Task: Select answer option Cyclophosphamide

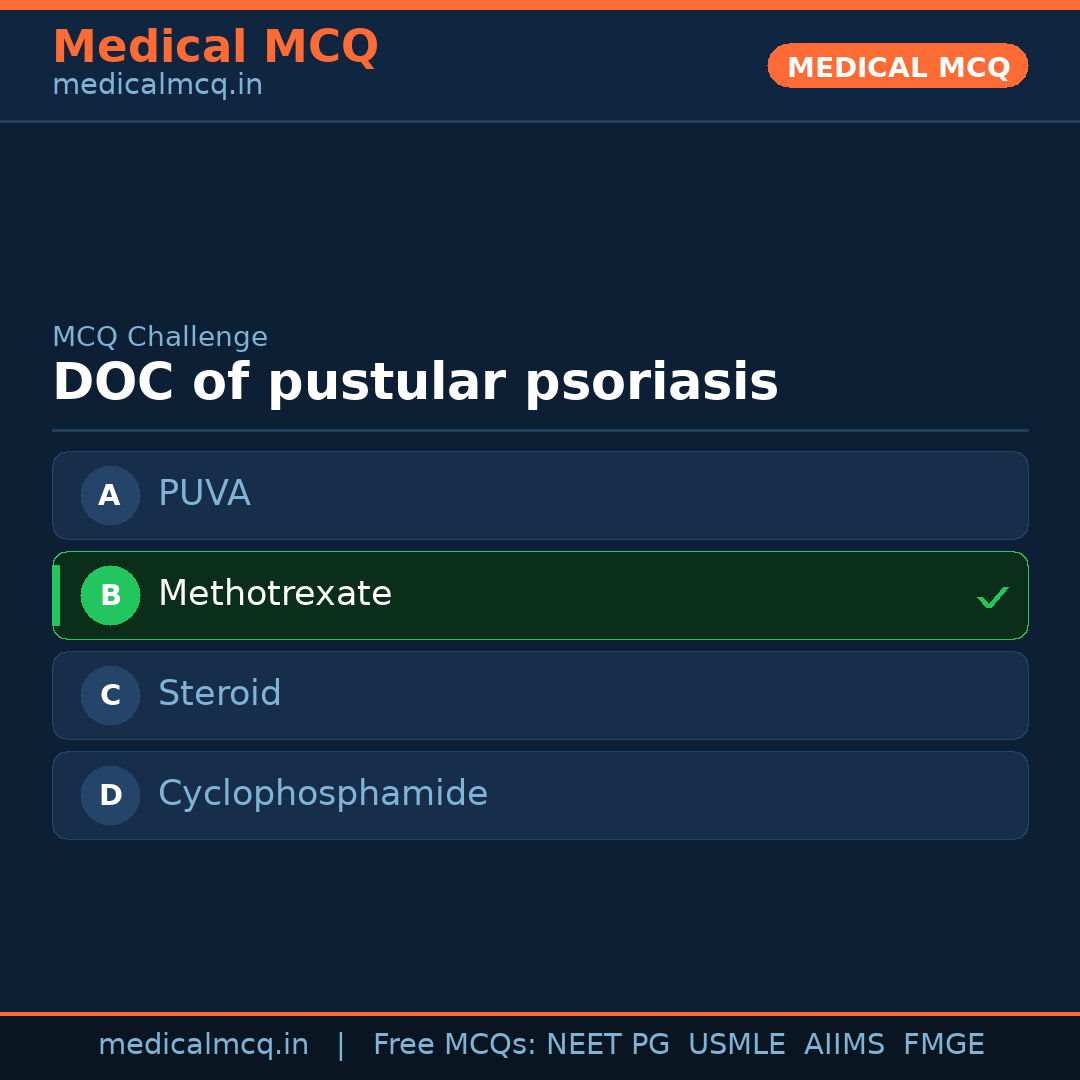Action: pos(540,795)
